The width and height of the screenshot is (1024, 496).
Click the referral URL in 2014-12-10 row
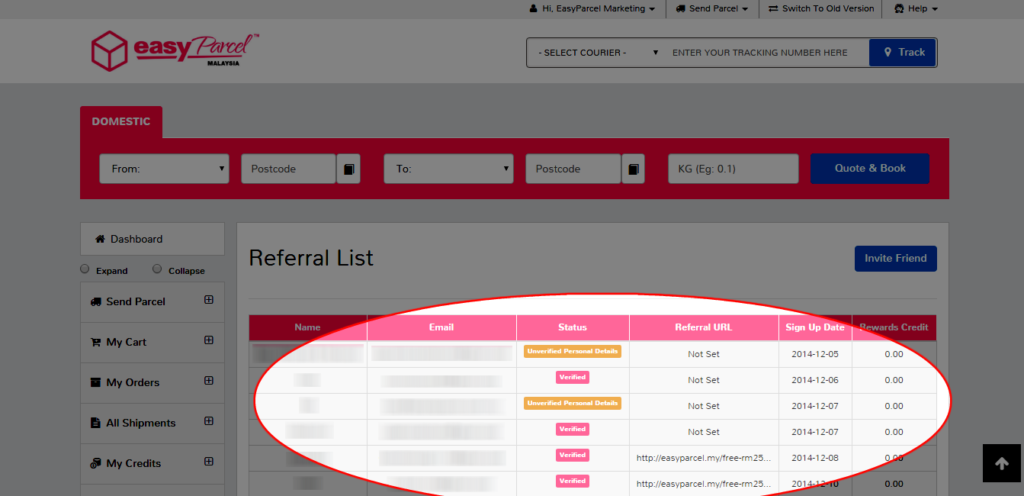(703, 484)
